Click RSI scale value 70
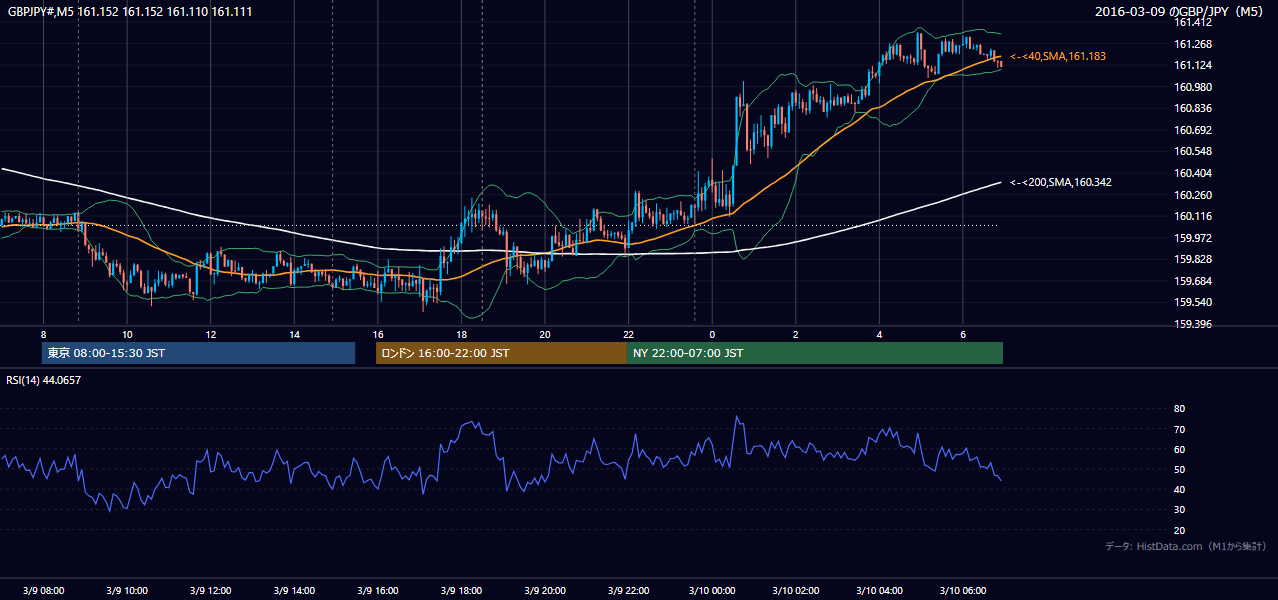Image resolution: width=1278 pixels, height=600 pixels. point(1179,430)
